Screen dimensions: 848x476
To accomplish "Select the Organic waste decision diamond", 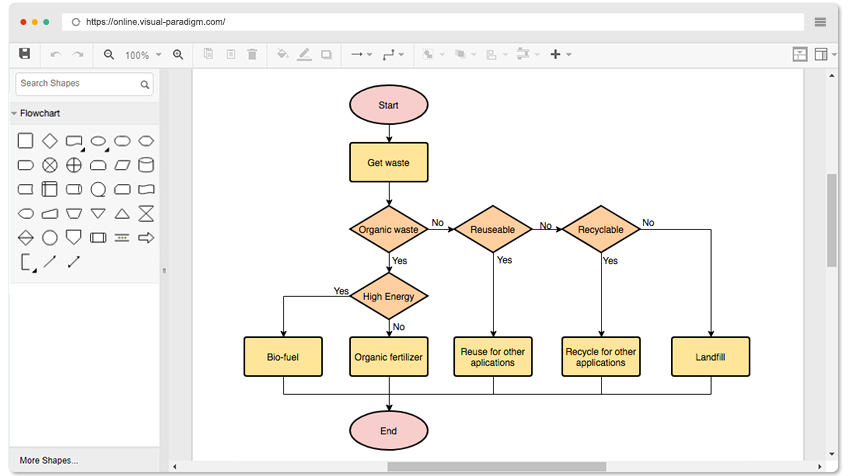I will [x=389, y=229].
